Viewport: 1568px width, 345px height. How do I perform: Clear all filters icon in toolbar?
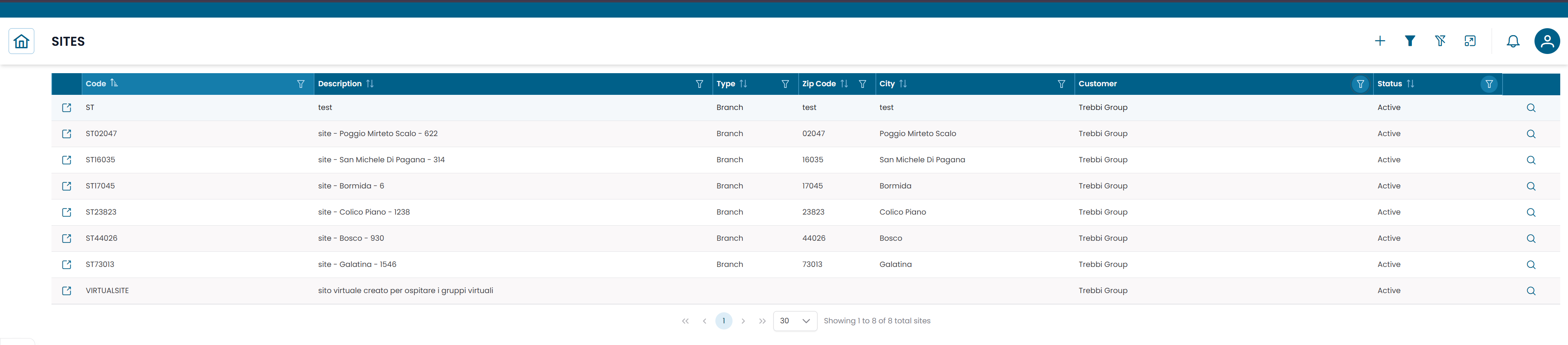pyautogui.click(x=1440, y=41)
